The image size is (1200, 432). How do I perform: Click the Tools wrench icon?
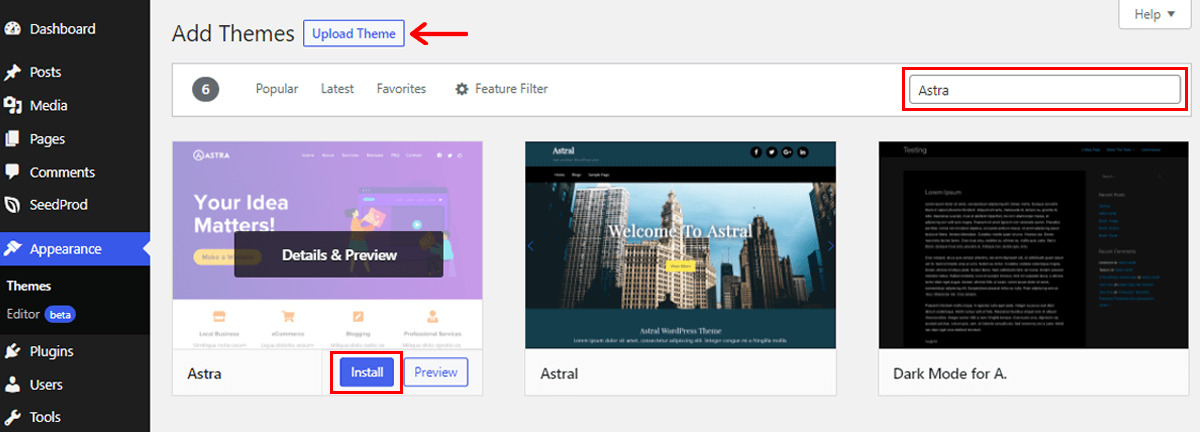pos(13,417)
